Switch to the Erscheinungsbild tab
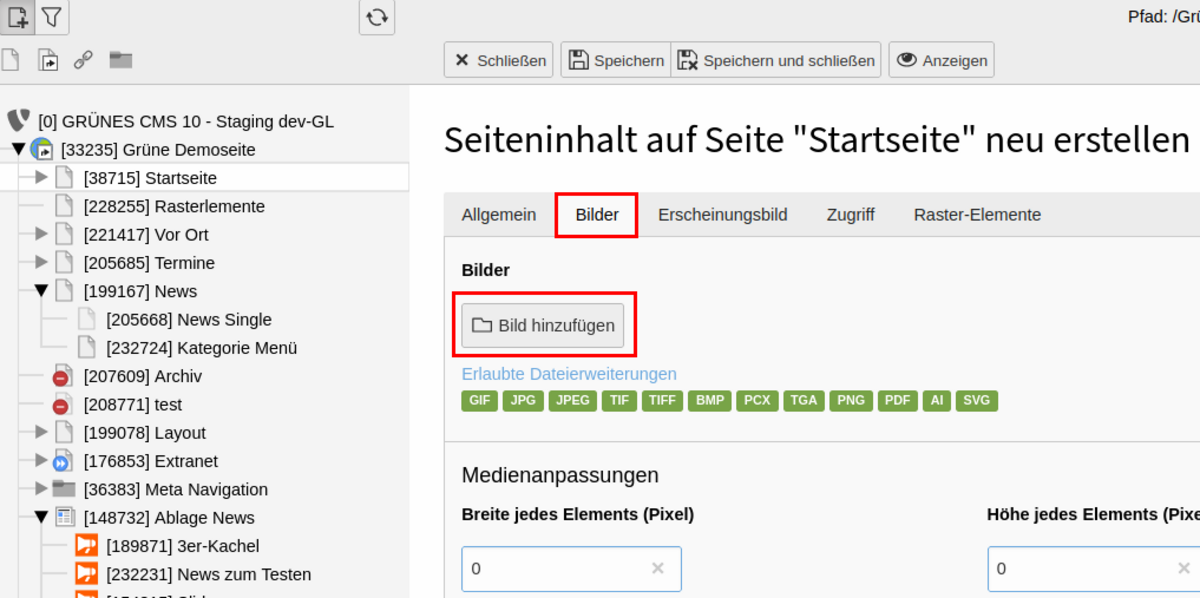 tap(722, 214)
